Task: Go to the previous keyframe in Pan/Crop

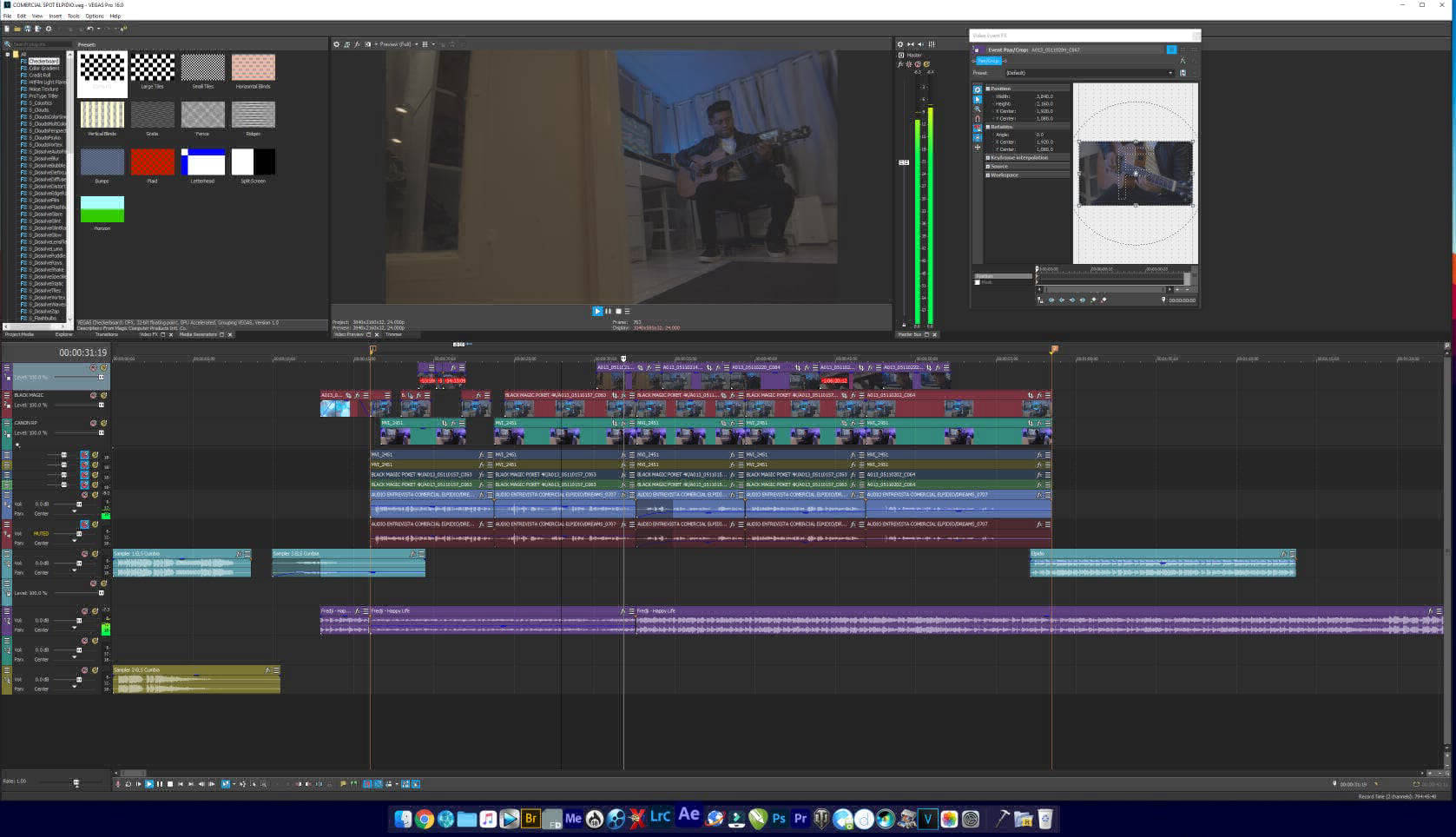Action: click(1062, 300)
